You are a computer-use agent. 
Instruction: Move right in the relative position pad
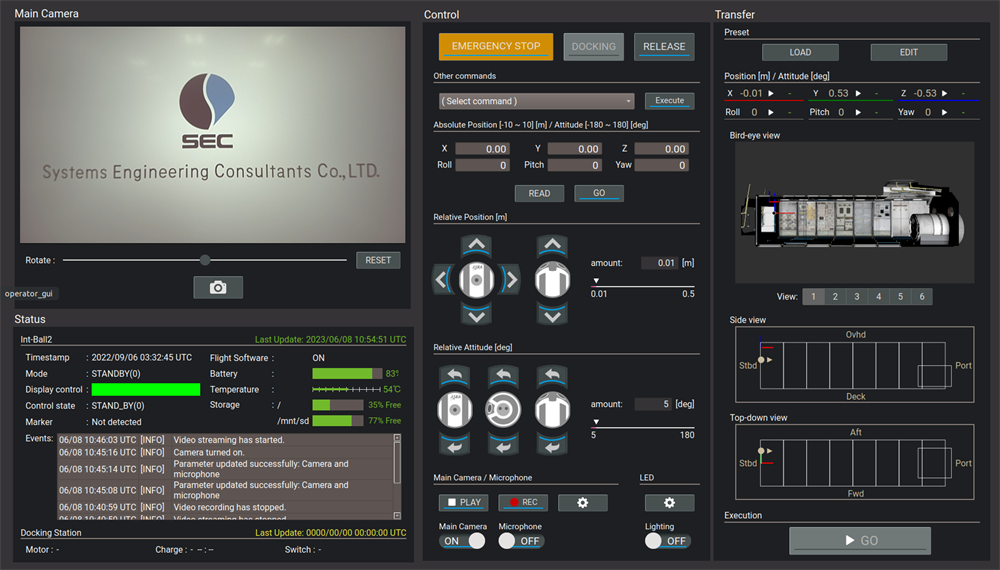511,280
